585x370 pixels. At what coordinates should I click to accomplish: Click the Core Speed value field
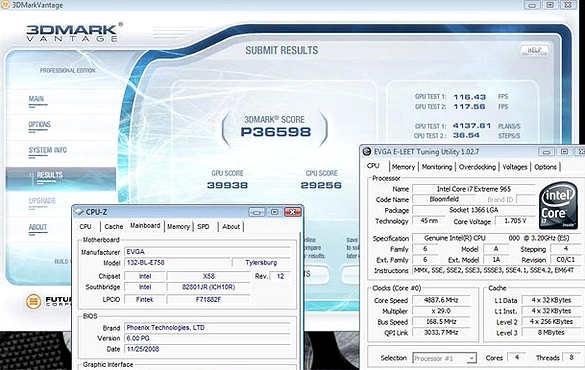441,300
